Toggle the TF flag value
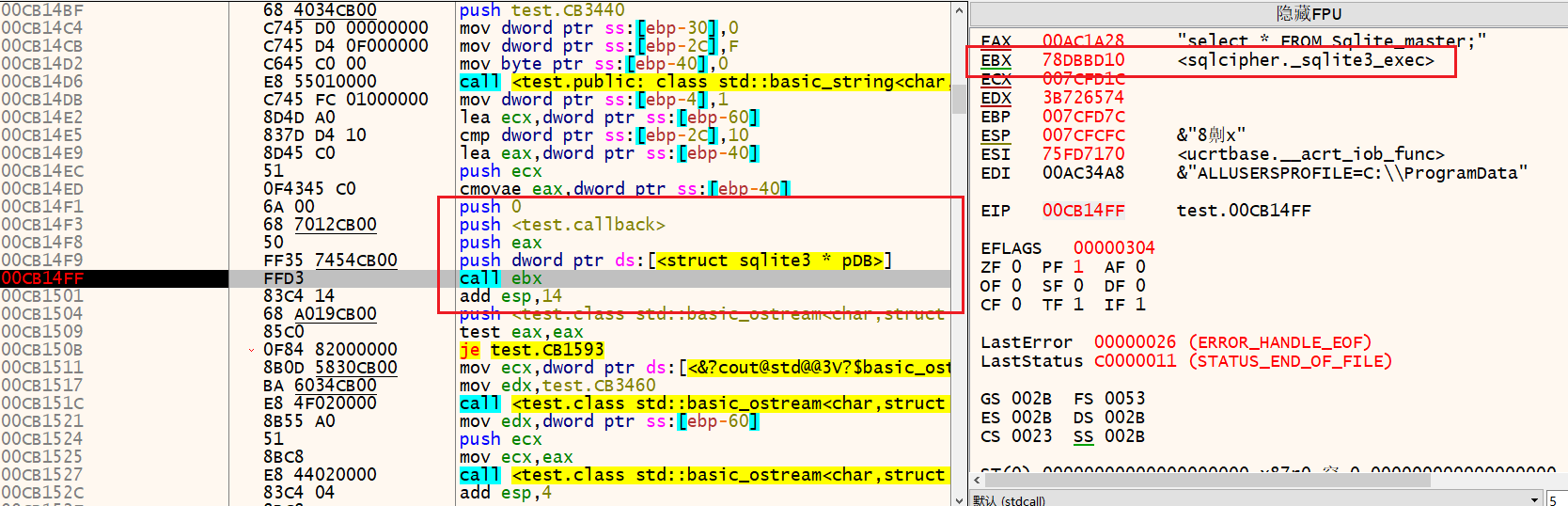The width and height of the screenshot is (1568, 506). [1077, 305]
